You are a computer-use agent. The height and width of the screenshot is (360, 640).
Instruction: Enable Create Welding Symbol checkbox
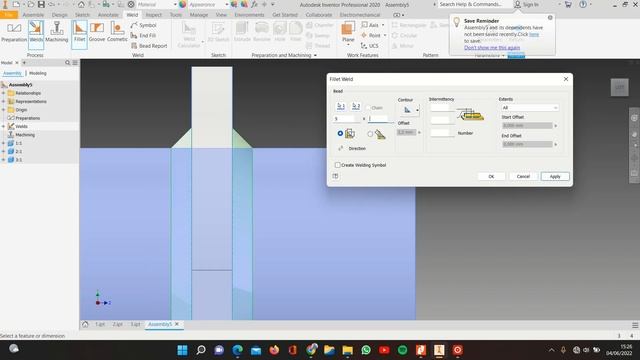pyautogui.click(x=338, y=165)
